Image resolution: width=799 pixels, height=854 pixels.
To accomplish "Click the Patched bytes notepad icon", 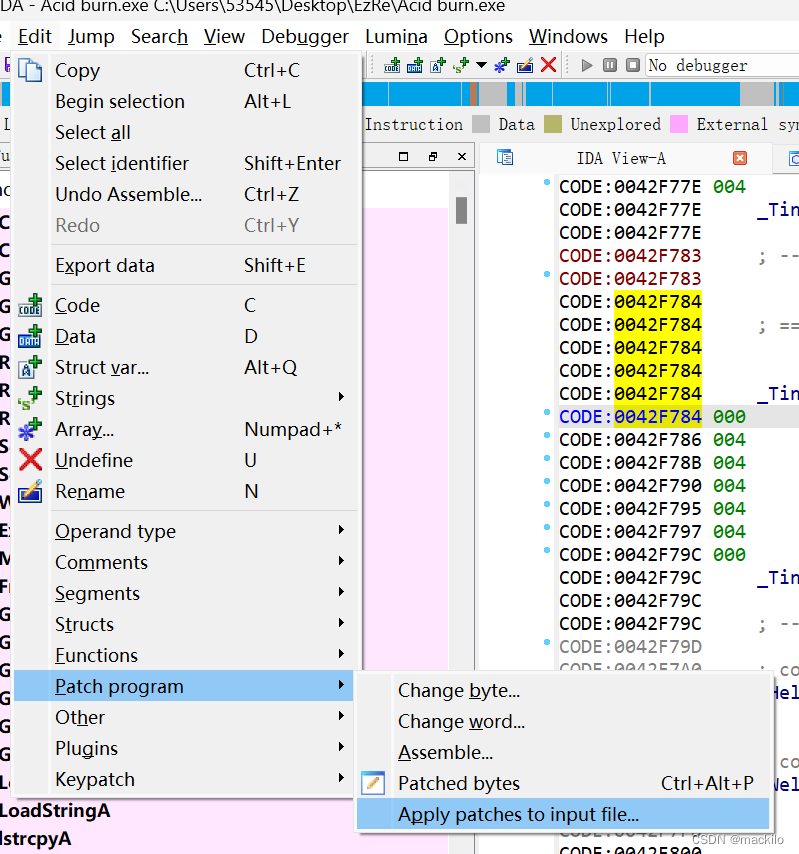I will point(373,783).
